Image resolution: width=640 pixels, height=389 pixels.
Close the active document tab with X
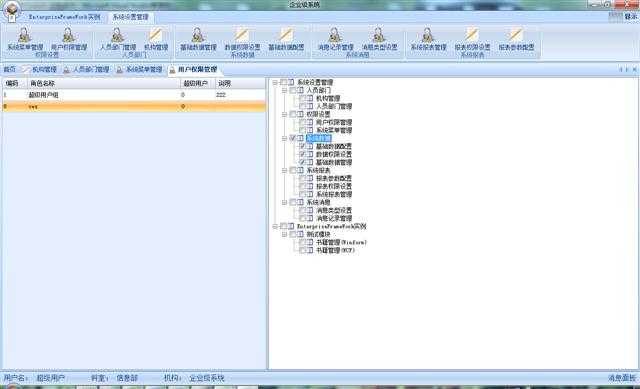635,70
